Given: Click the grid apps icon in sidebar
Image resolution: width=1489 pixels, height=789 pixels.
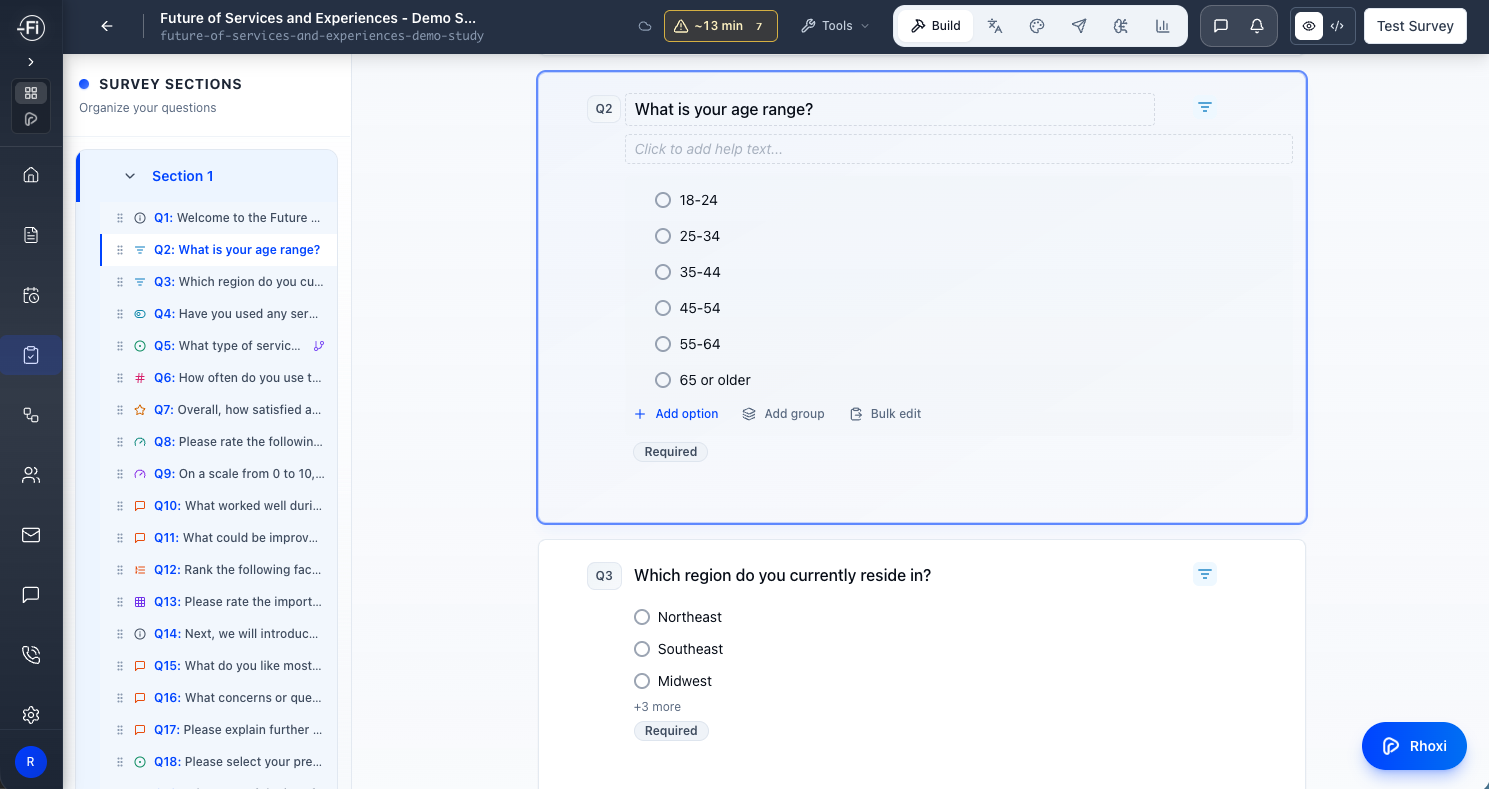Looking at the screenshot, I should point(31,93).
